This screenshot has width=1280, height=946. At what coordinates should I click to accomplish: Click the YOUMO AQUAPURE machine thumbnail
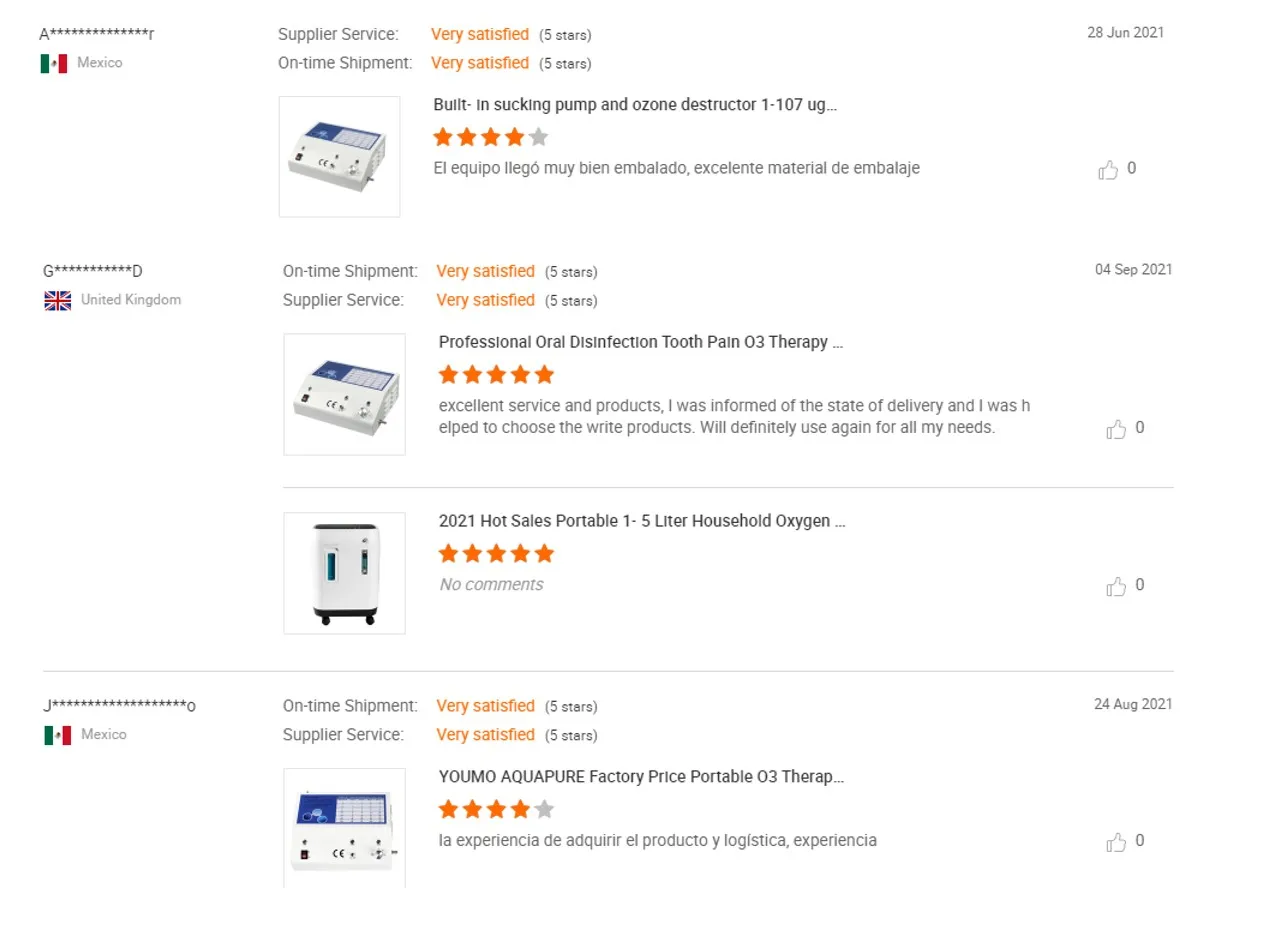tap(344, 825)
